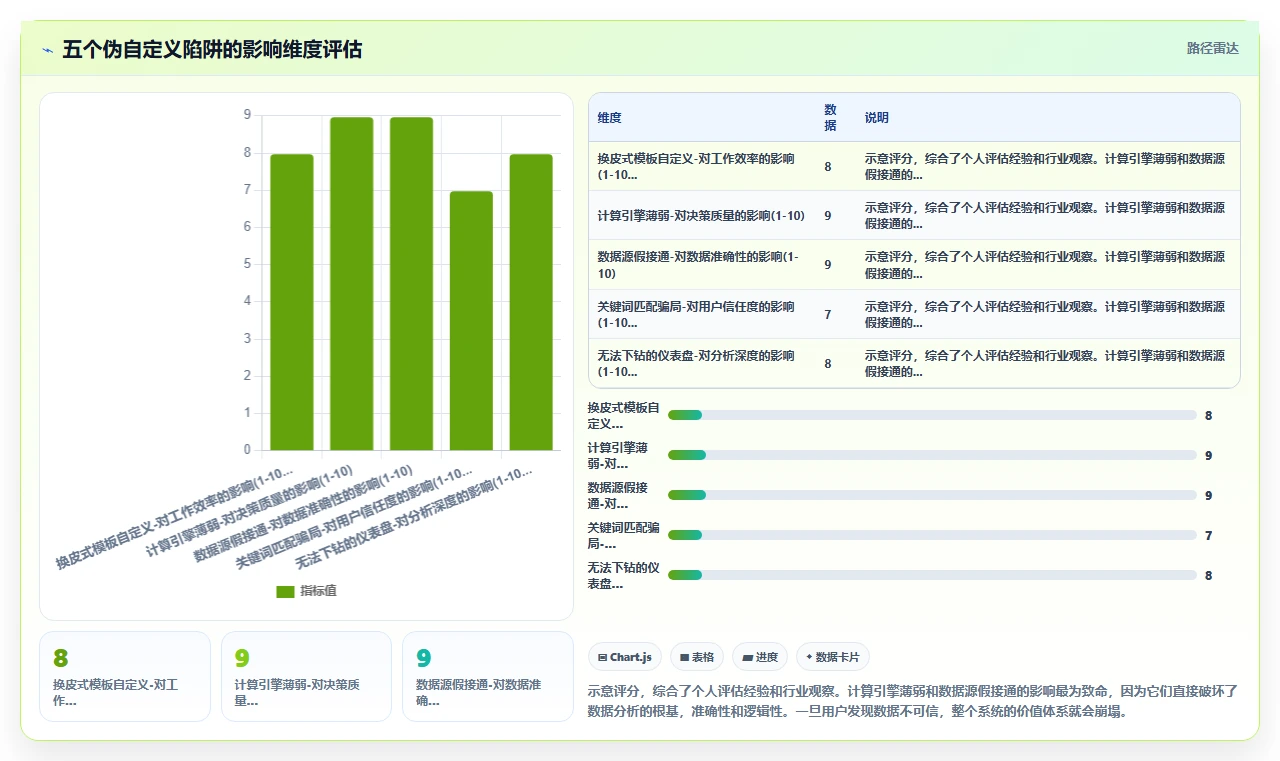Click the chart bar for 无法下钻的仪表盘
Image resolution: width=1280 pixels, height=761 pixels.
point(531,302)
